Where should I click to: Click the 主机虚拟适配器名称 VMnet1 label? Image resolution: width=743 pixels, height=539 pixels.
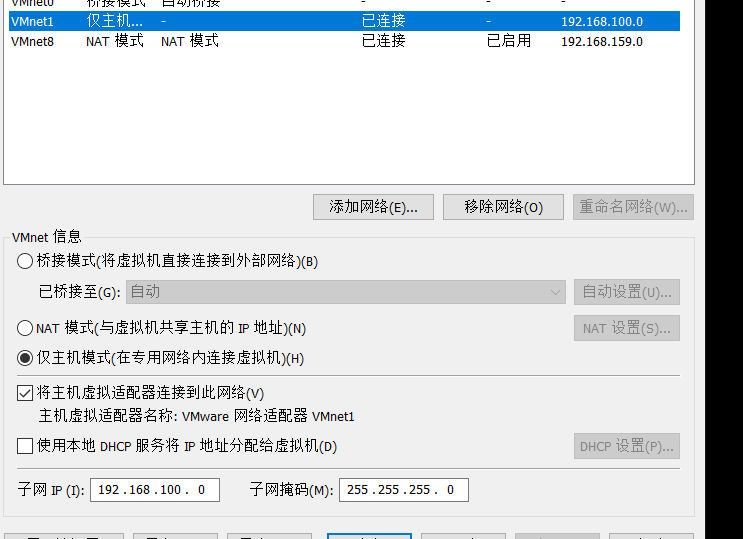[x=196, y=416]
